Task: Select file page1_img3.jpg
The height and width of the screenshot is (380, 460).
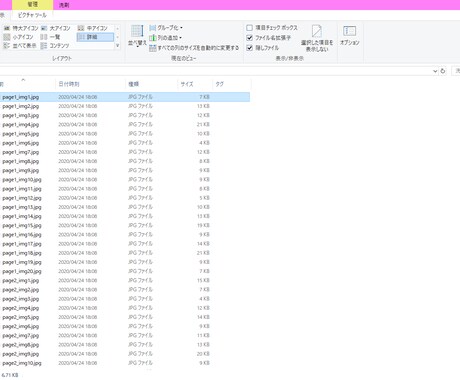Action: coord(125,115)
